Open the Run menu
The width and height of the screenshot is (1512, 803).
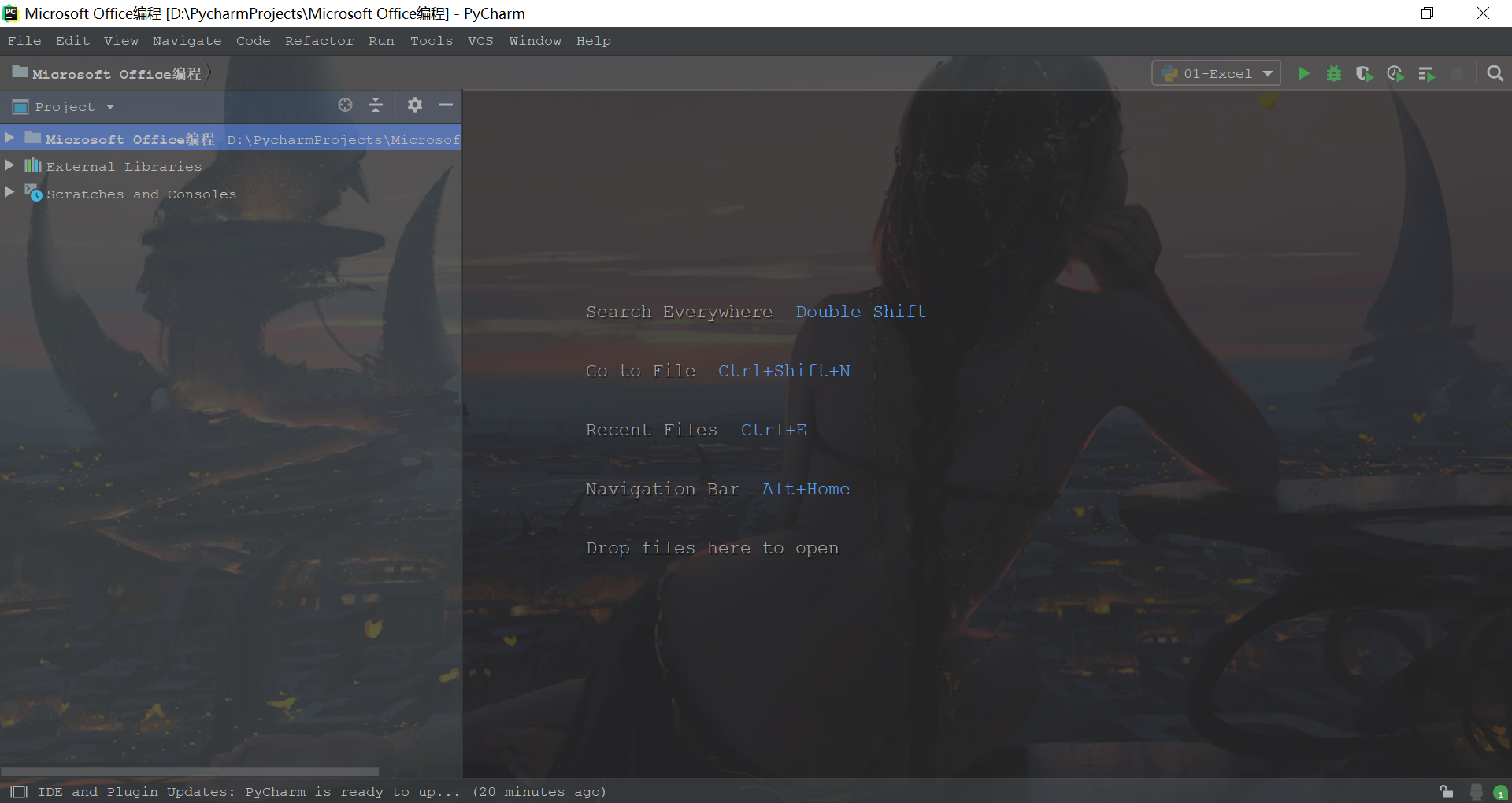point(381,41)
